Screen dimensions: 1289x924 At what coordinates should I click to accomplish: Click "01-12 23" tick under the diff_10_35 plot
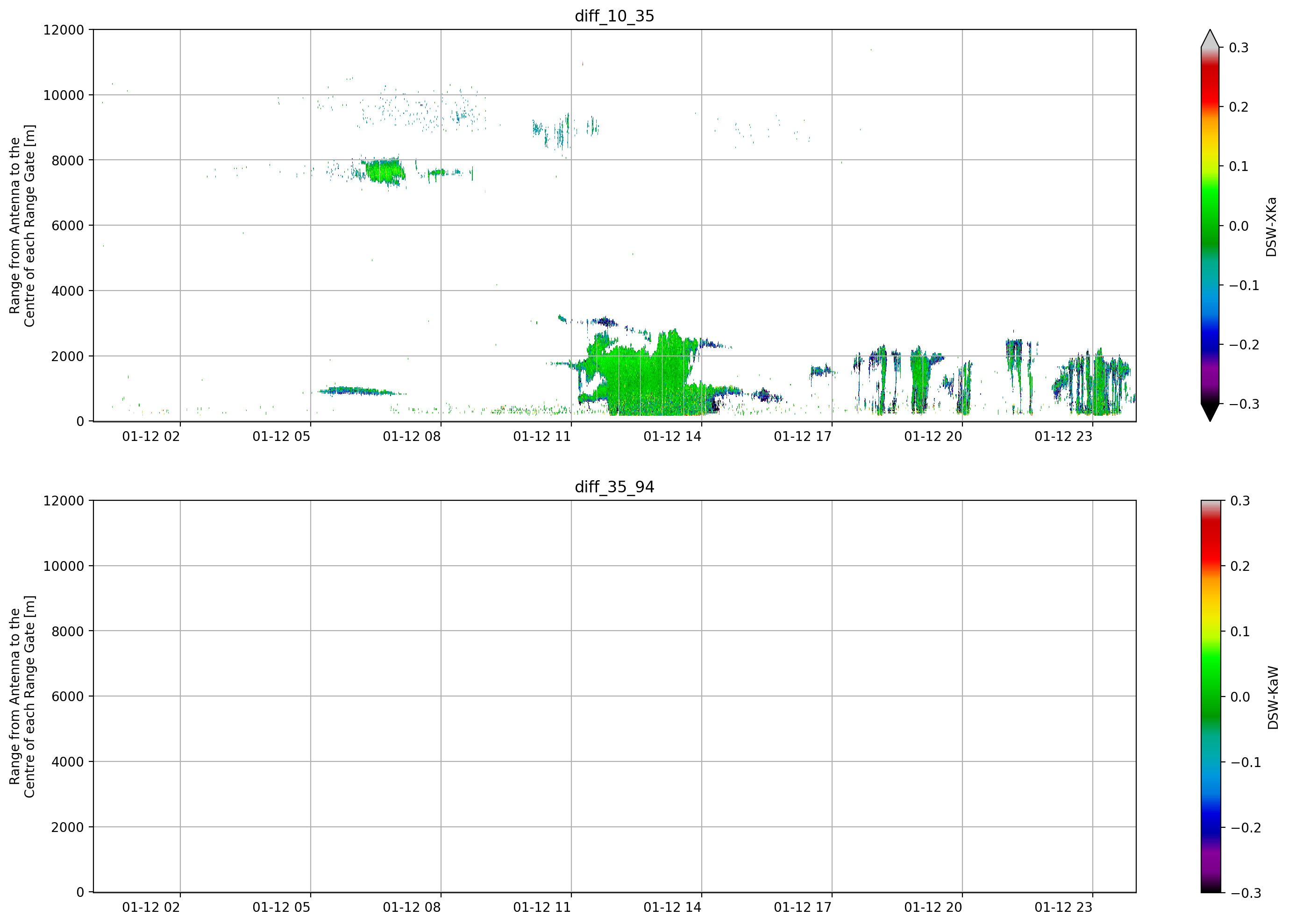coord(1063,436)
